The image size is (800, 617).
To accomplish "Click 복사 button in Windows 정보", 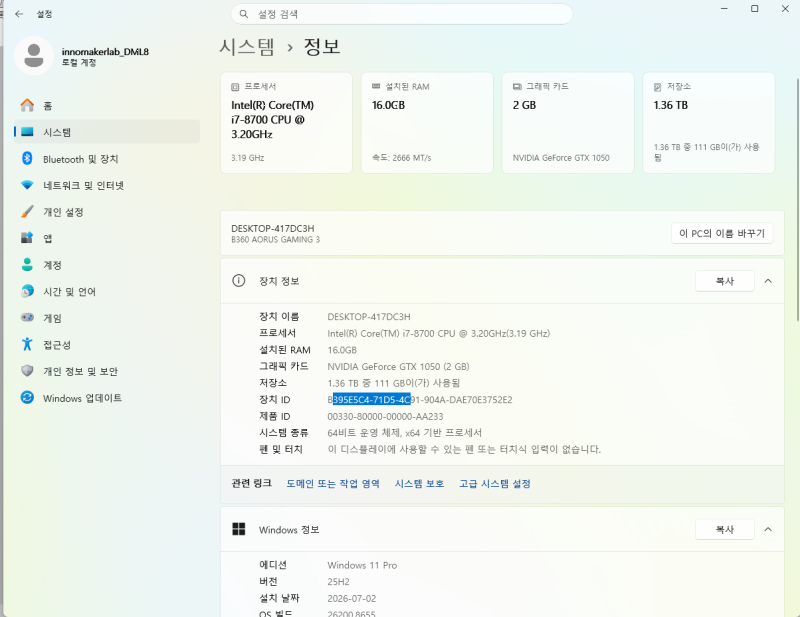I will click(724, 530).
